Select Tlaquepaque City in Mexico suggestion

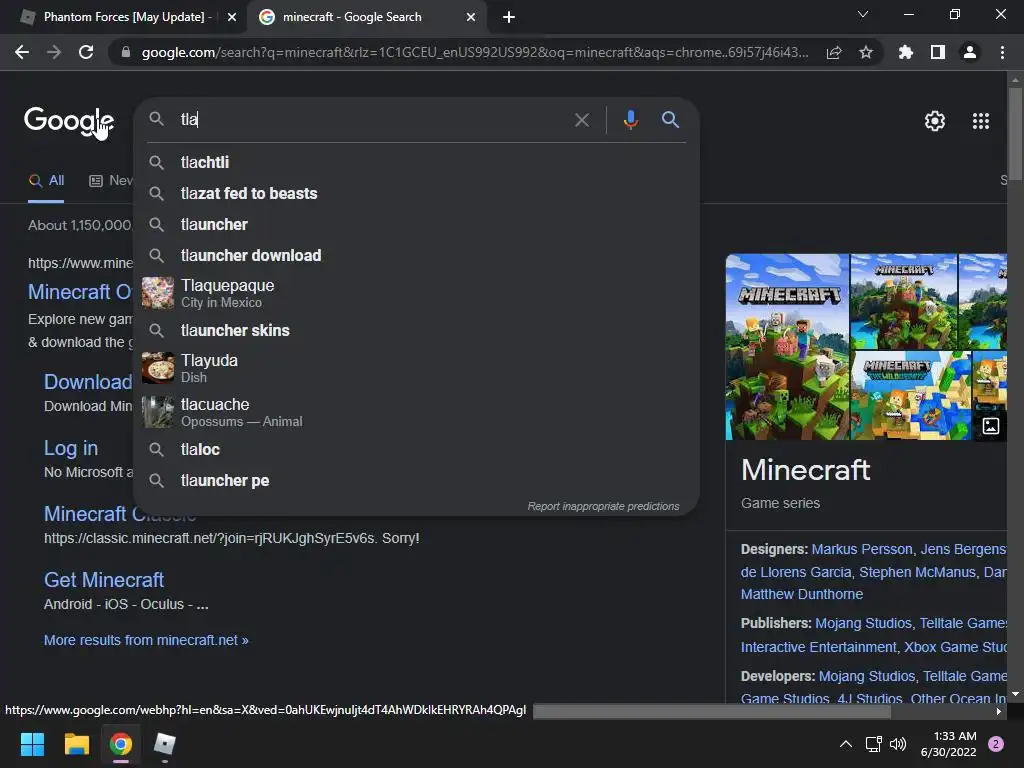coord(416,293)
